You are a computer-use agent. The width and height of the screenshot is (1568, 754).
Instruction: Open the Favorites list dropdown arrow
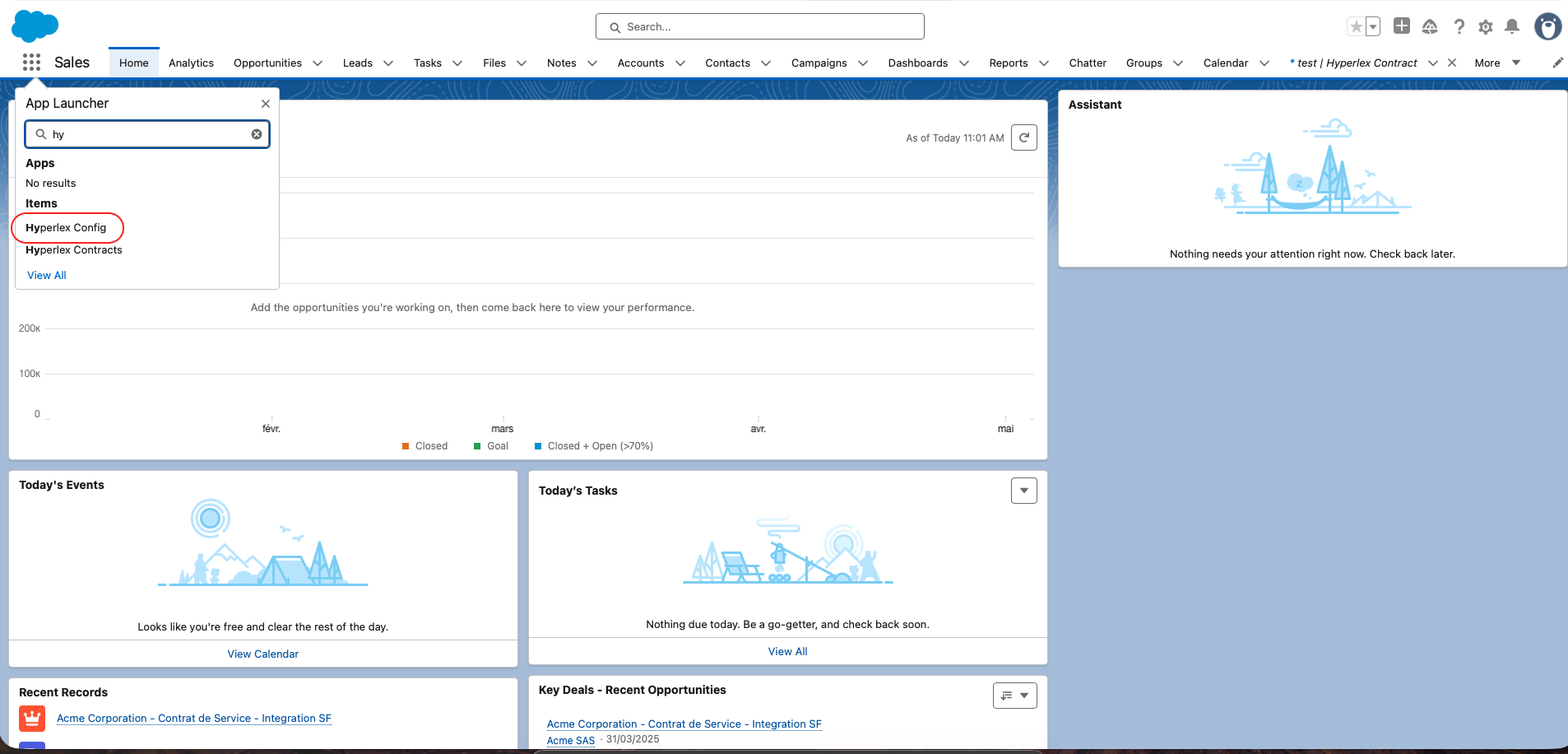coord(1373,26)
